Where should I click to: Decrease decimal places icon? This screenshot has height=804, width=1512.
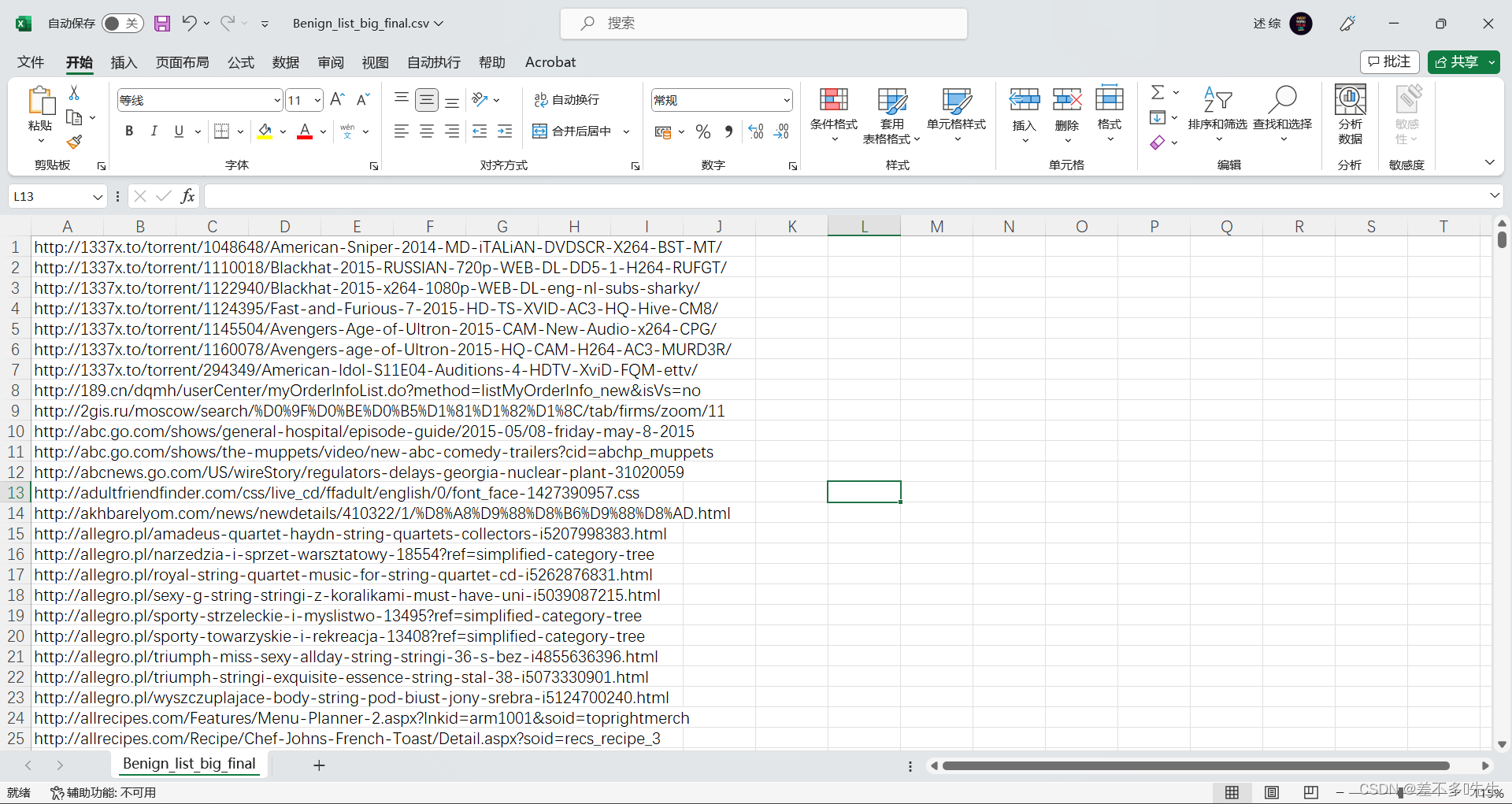(781, 132)
